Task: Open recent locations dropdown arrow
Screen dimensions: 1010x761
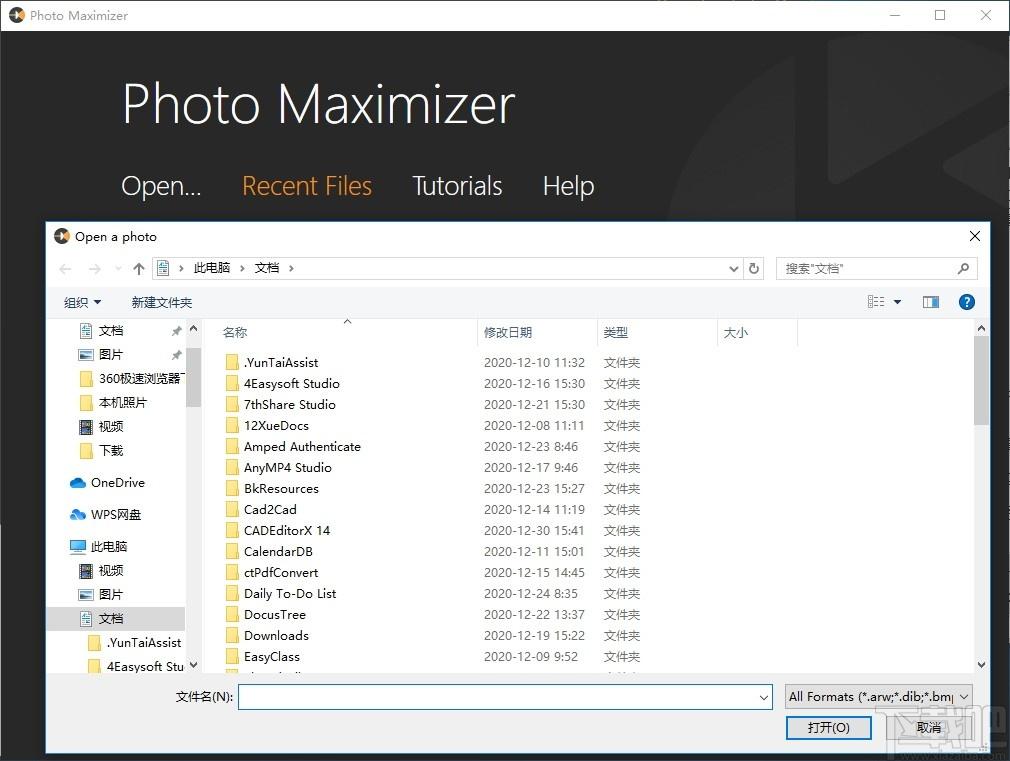Action: 118,269
